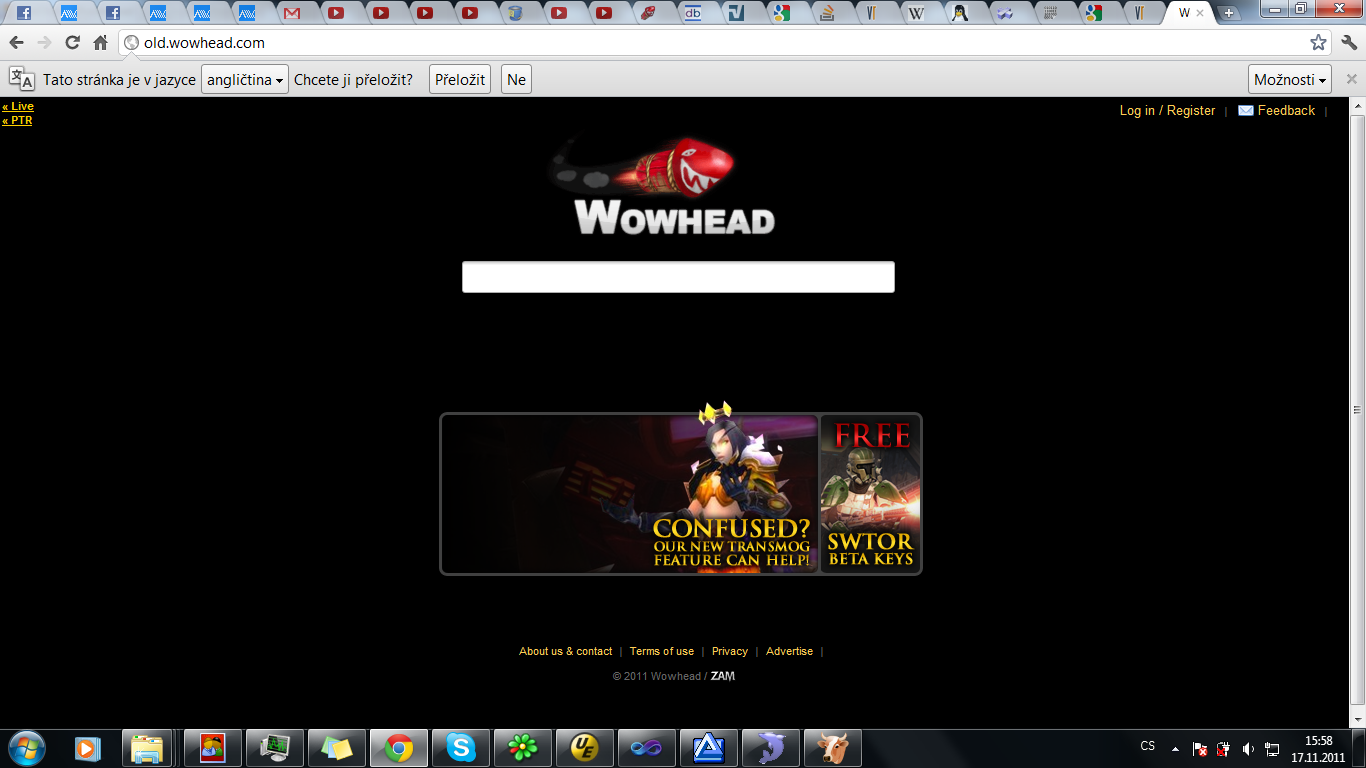Open the browser Home page
The image size is (1366, 768).
tap(100, 43)
